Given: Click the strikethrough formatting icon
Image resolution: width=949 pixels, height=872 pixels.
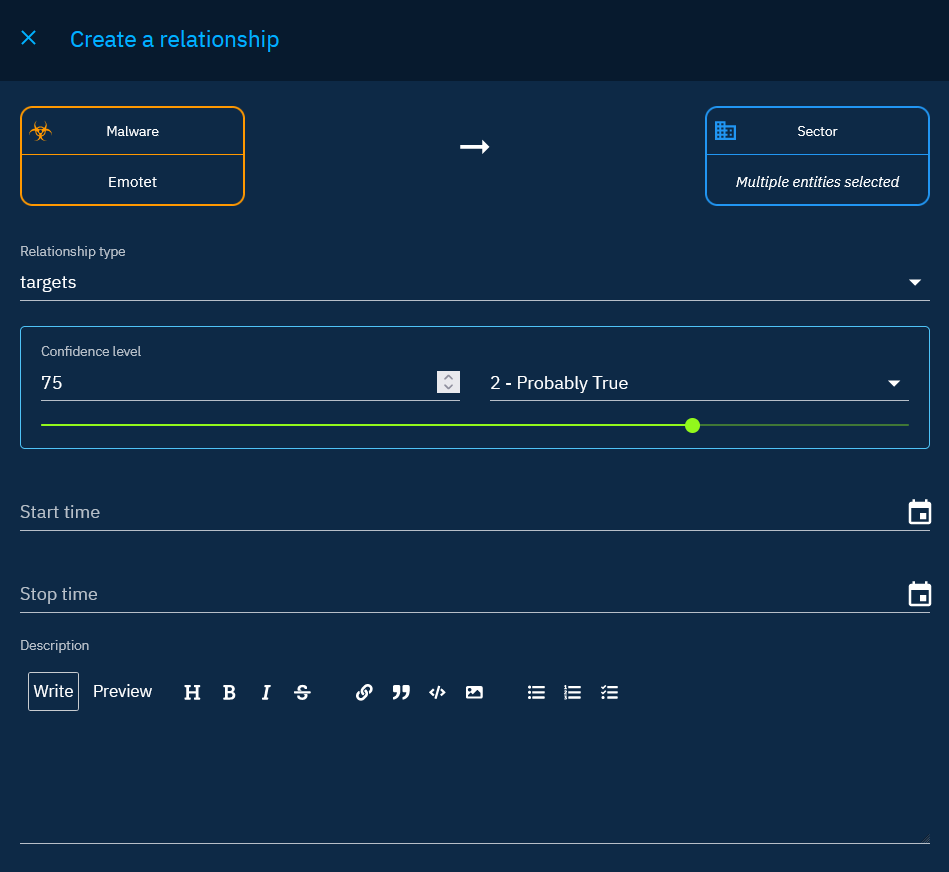Looking at the screenshot, I should (x=302, y=692).
